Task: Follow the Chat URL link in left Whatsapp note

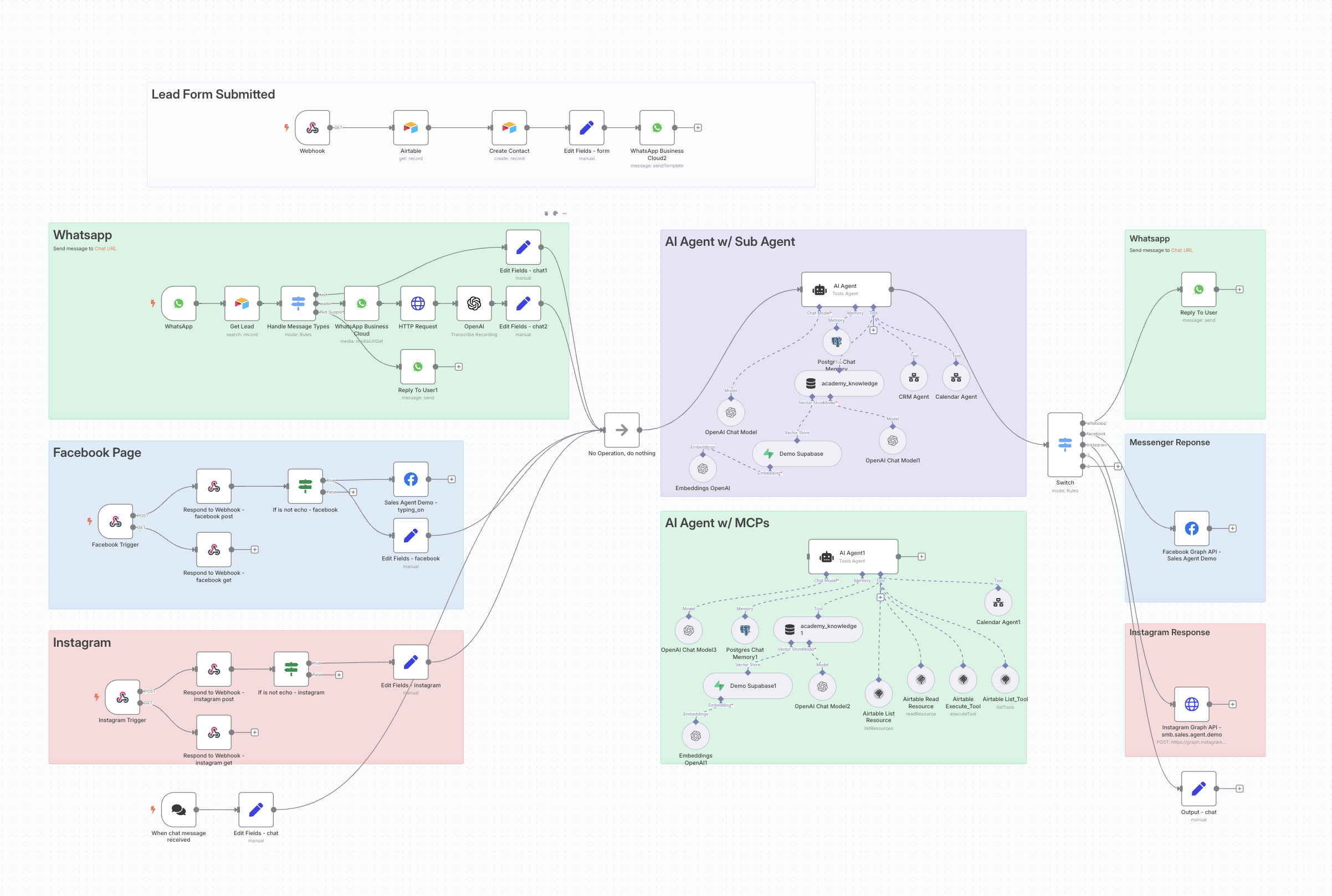Action: (105, 249)
